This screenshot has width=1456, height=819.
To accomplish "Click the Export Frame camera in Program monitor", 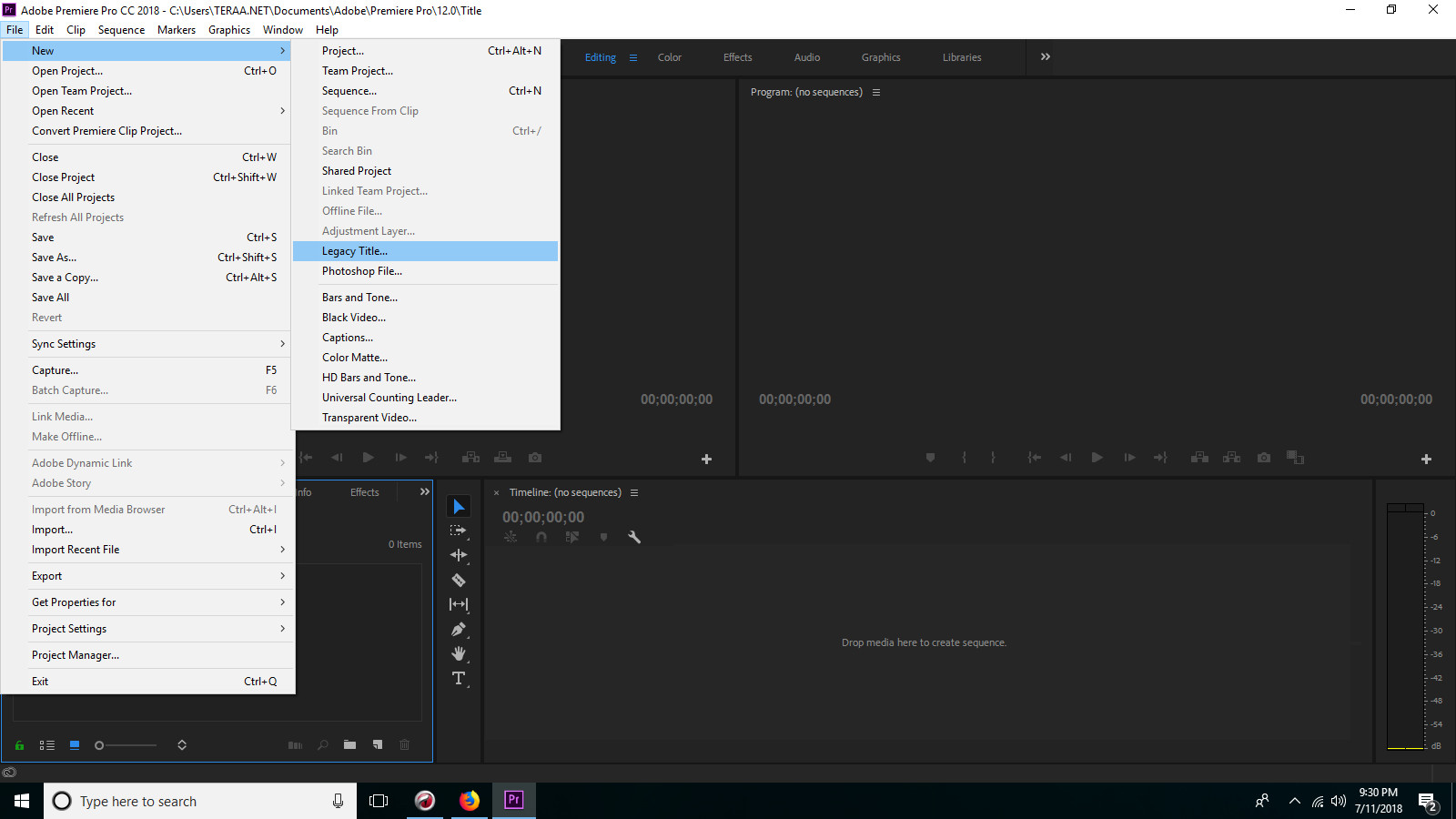I will 1264,458.
